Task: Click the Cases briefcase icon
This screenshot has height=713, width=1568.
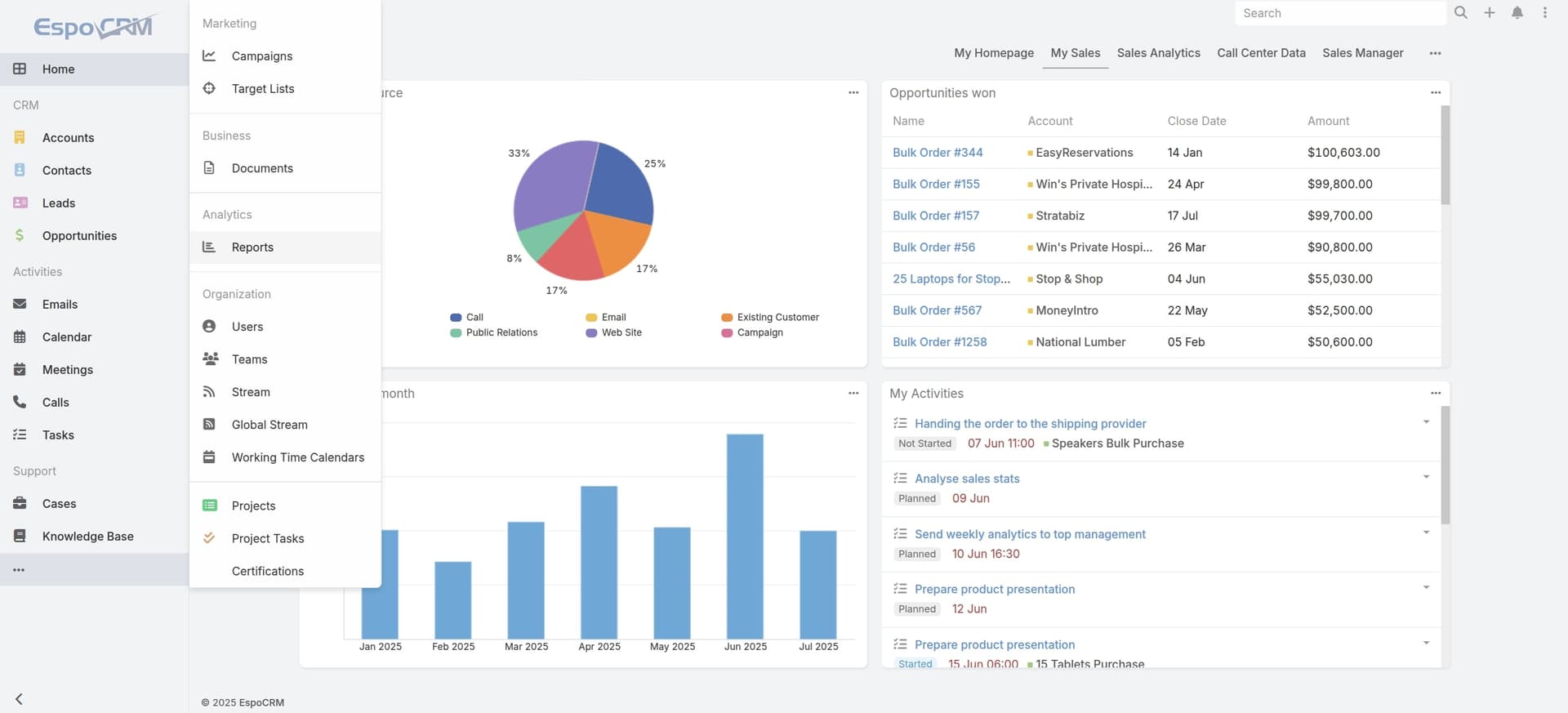Action: coord(20,503)
